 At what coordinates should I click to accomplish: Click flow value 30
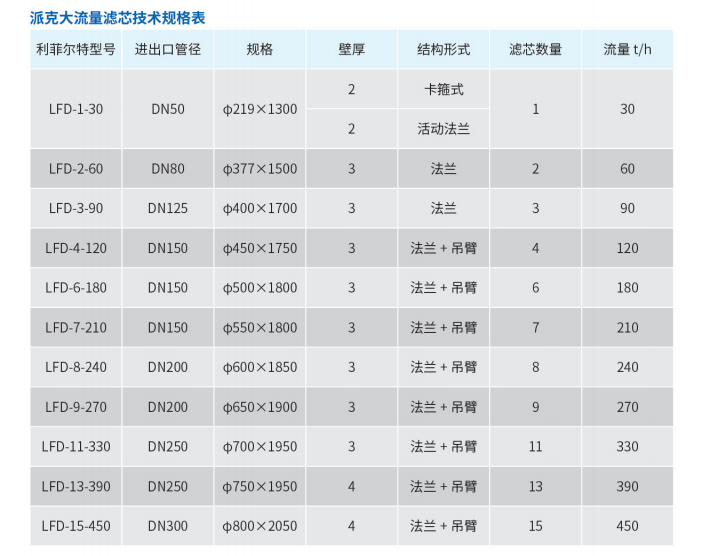tap(627, 109)
